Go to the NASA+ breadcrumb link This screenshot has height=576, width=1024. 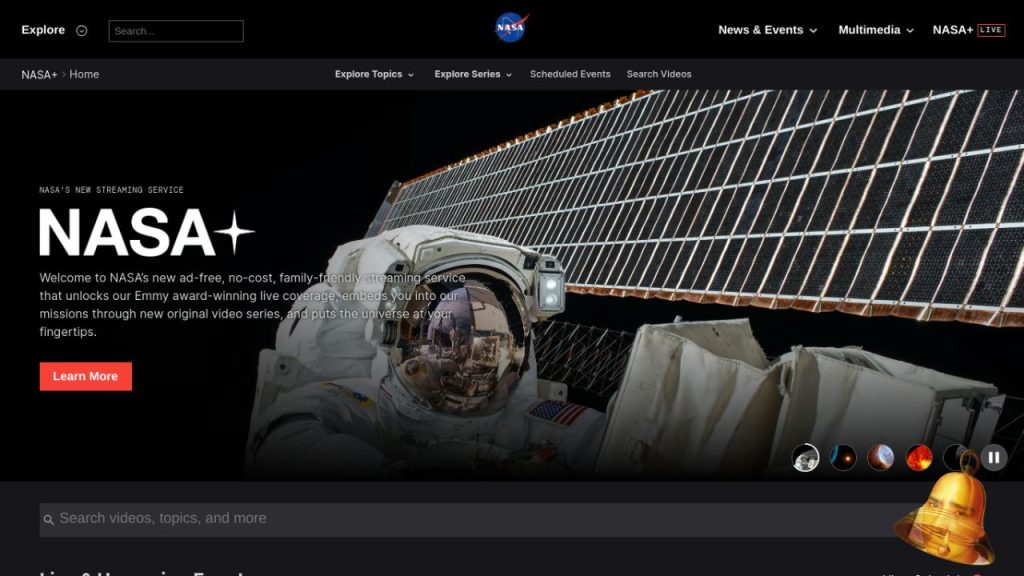pyautogui.click(x=39, y=74)
